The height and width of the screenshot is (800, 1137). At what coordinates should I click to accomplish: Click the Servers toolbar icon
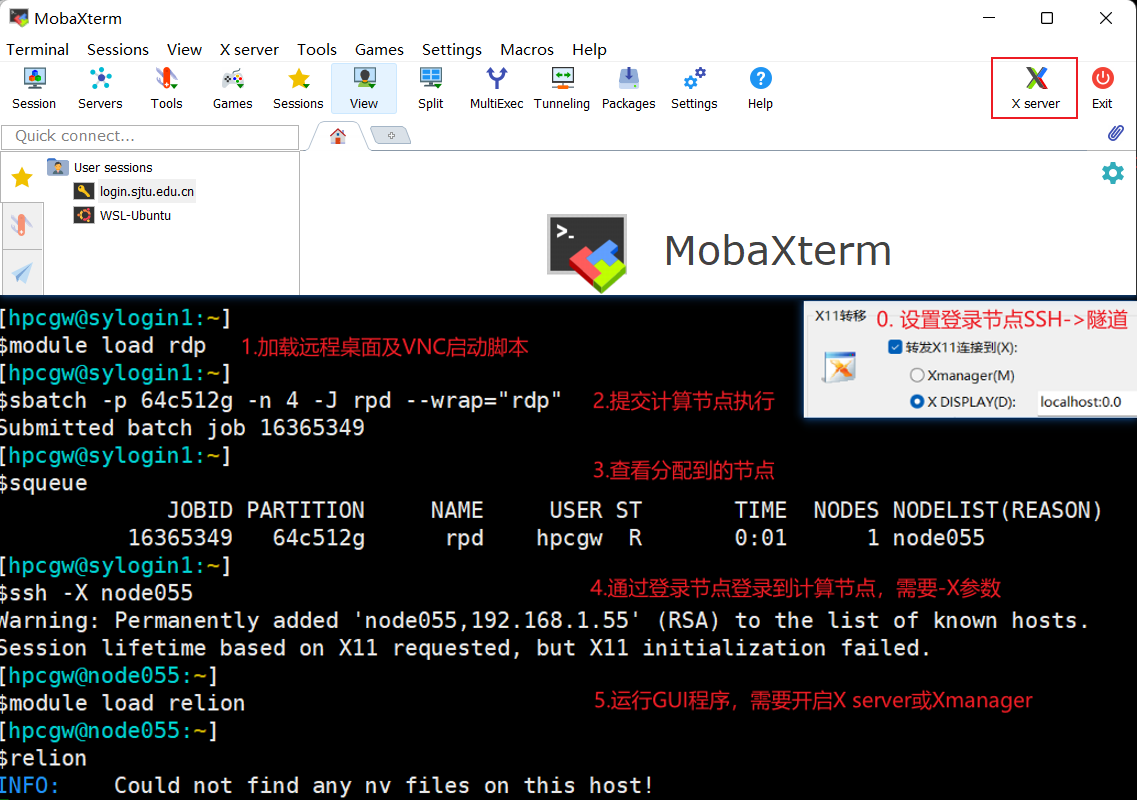point(100,88)
